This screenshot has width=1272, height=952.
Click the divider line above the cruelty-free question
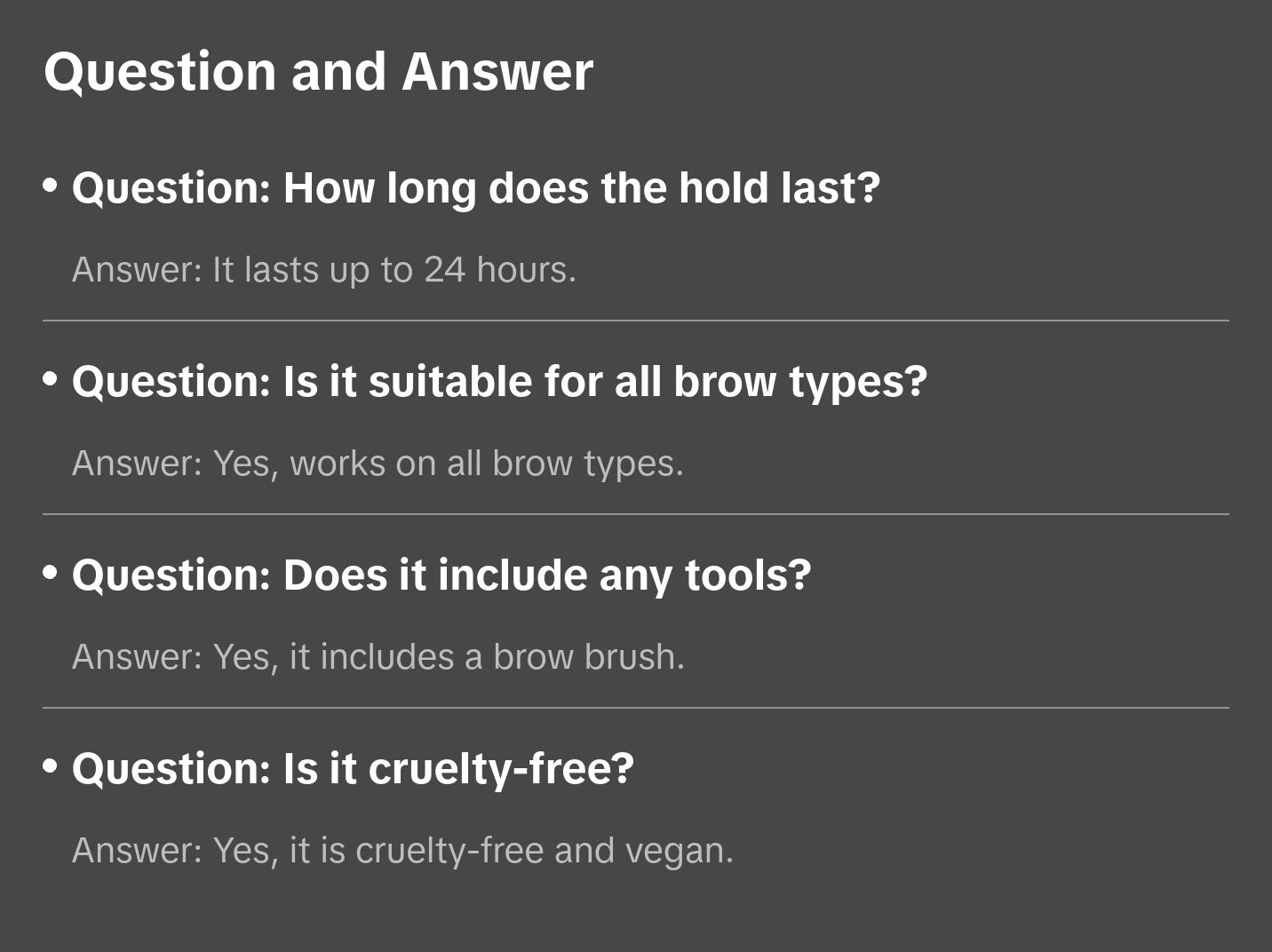coord(636,708)
